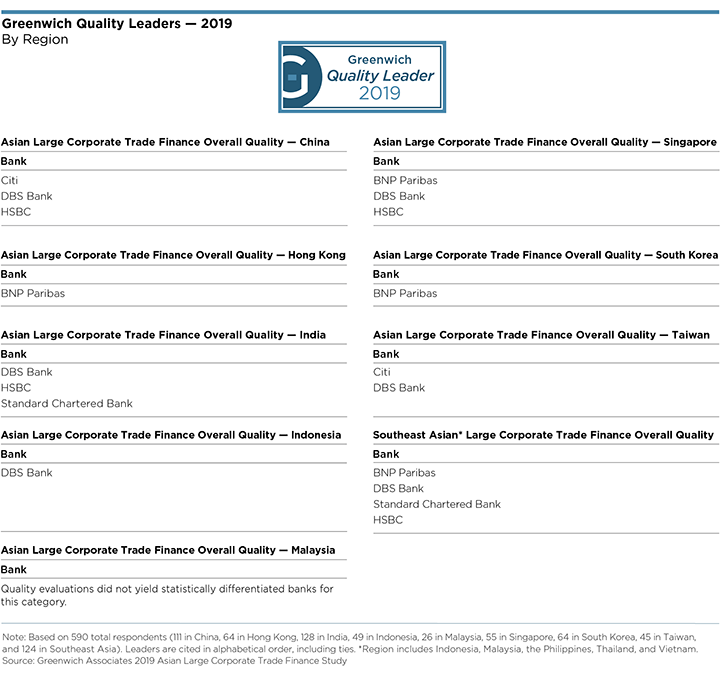The height and width of the screenshot is (676, 720).
Task: Click the 'Bank' column header in the China table
Action: [x=14, y=161]
